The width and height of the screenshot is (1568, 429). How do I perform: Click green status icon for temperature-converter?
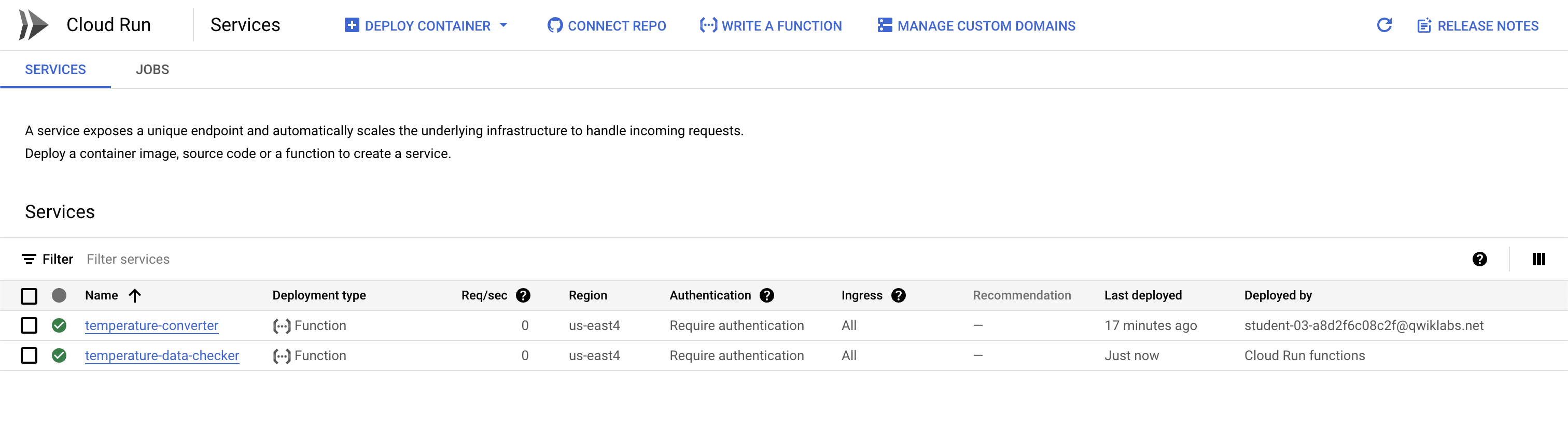pos(59,325)
